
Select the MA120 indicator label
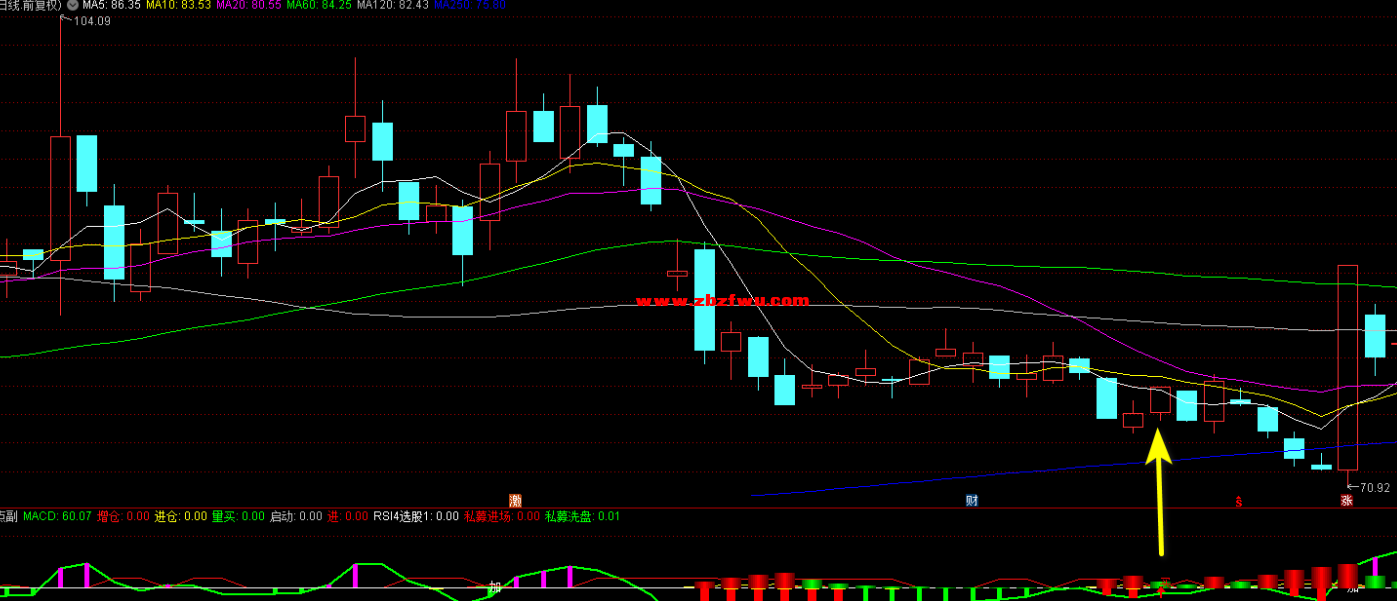pos(392,5)
